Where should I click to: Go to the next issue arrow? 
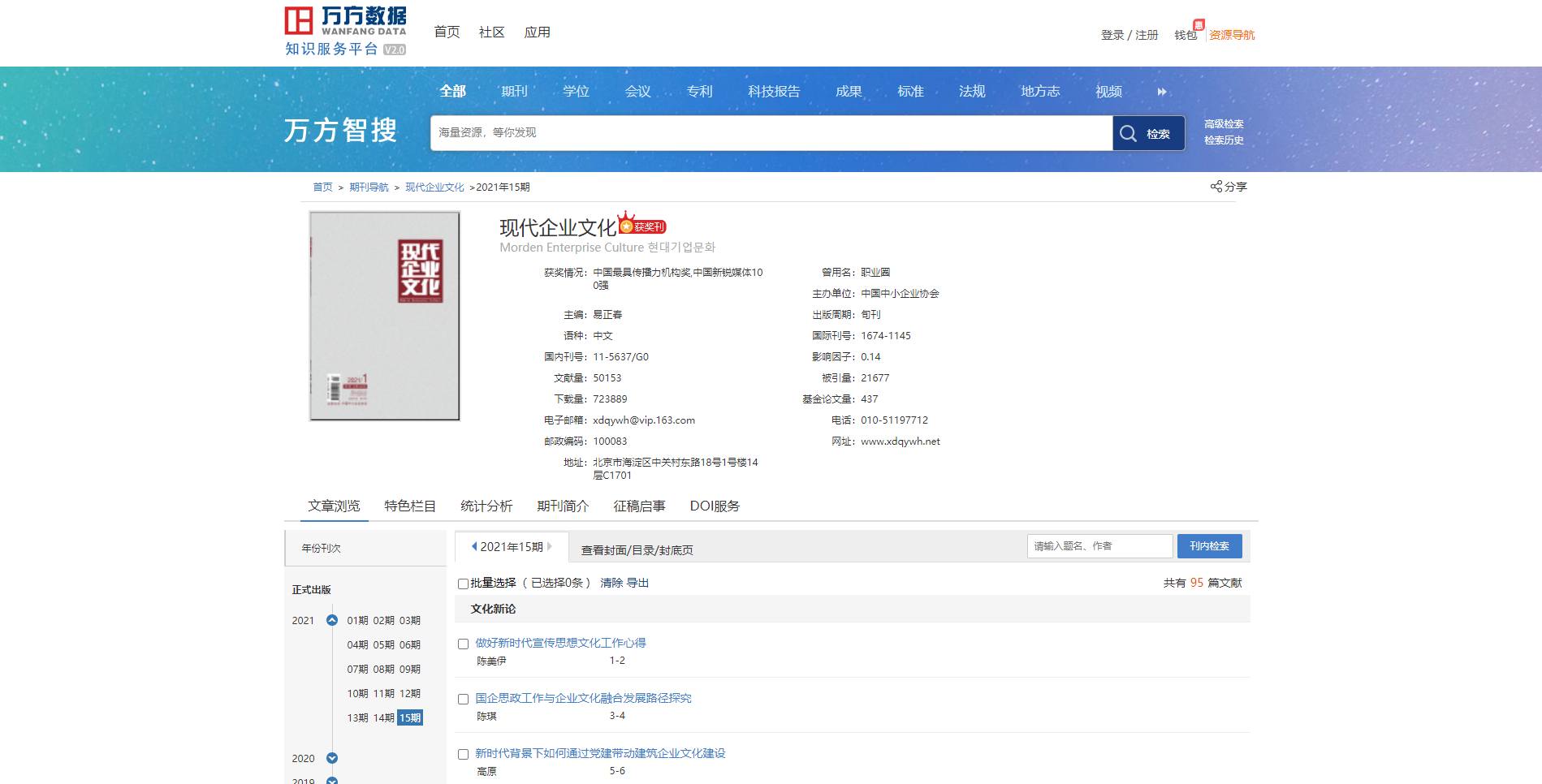pyautogui.click(x=550, y=547)
